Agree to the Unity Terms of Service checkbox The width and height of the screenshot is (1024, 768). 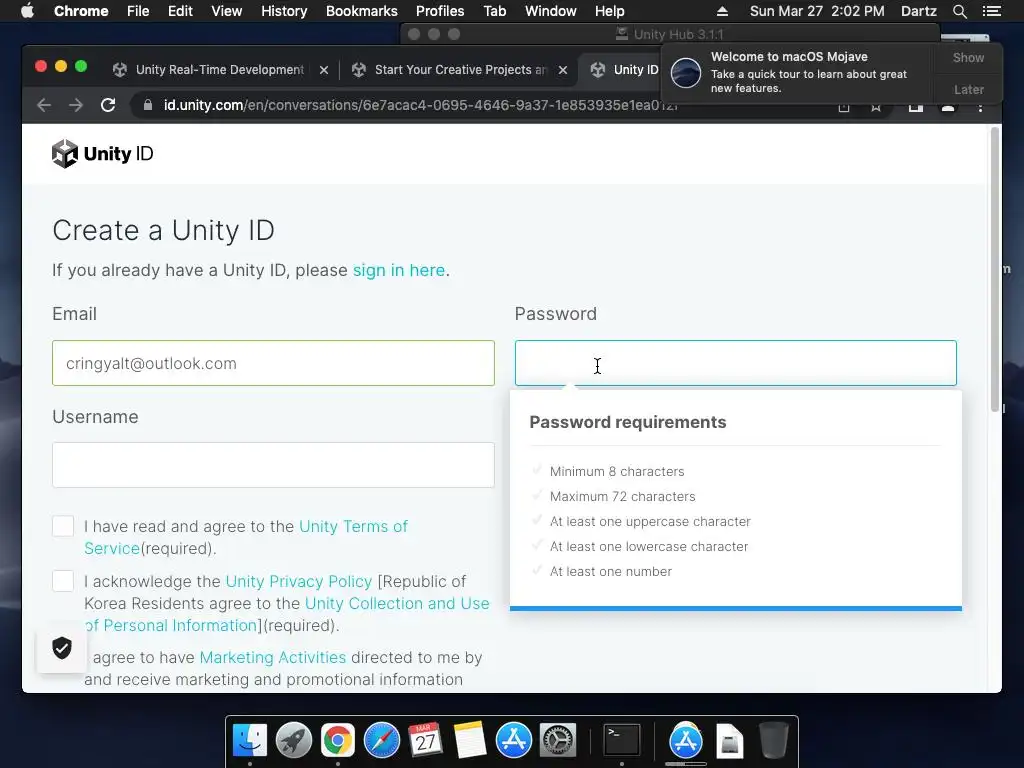[x=63, y=526]
